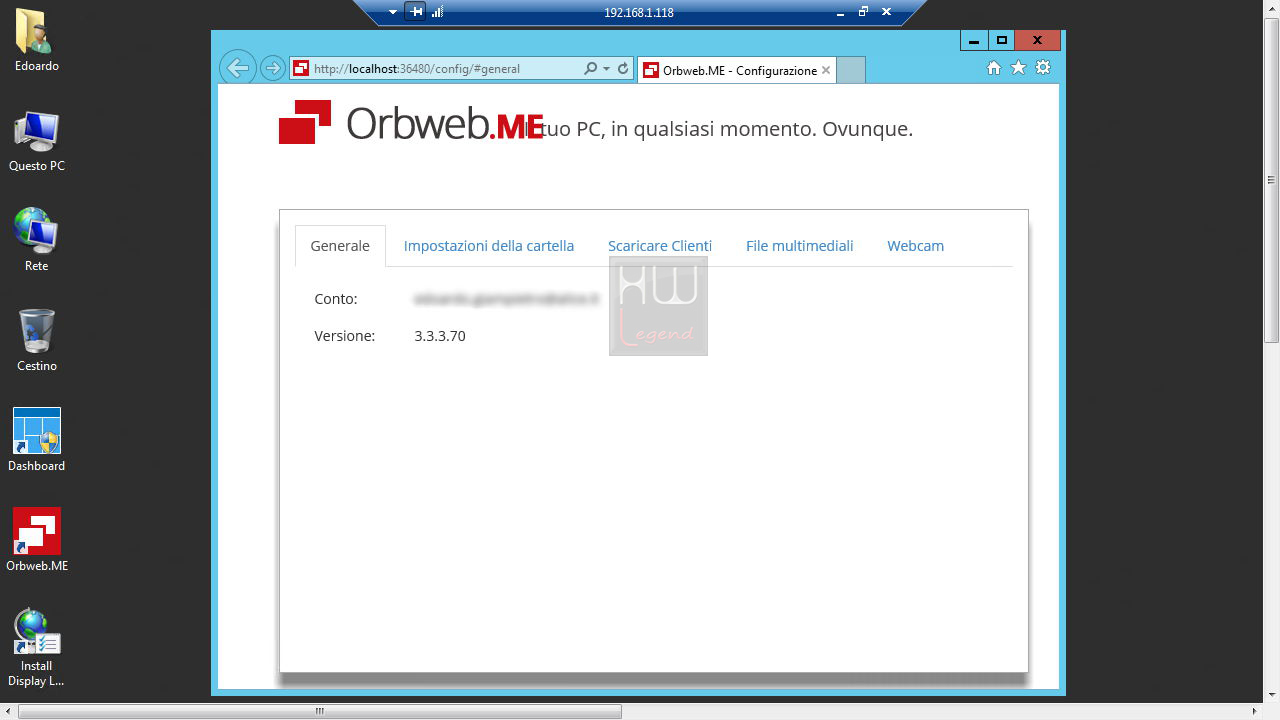This screenshot has height=720, width=1280.
Task: Open the Edoardo user folder on desktop
Action: point(36,40)
